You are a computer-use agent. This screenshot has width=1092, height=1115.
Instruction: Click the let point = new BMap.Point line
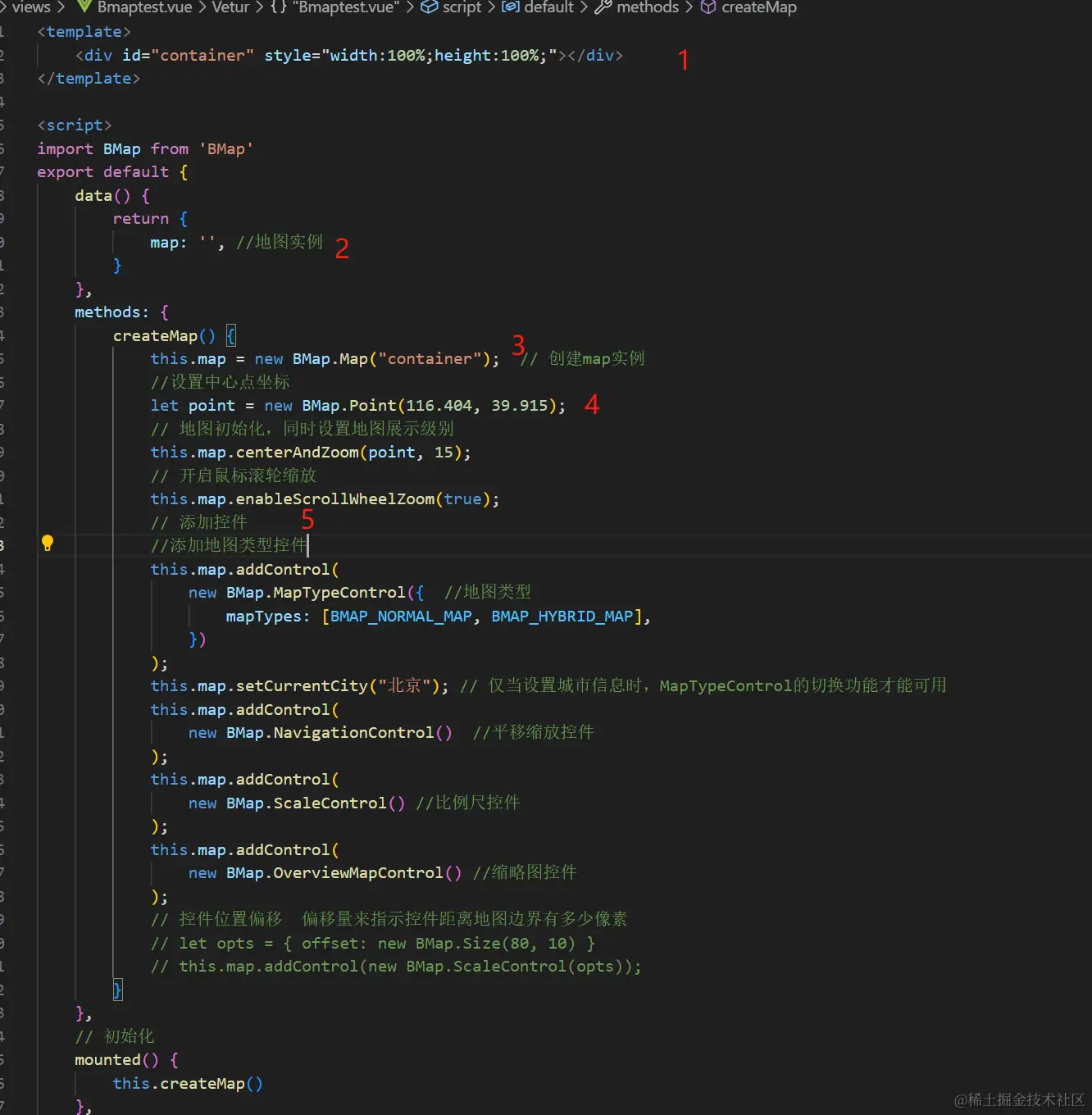point(358,406)
